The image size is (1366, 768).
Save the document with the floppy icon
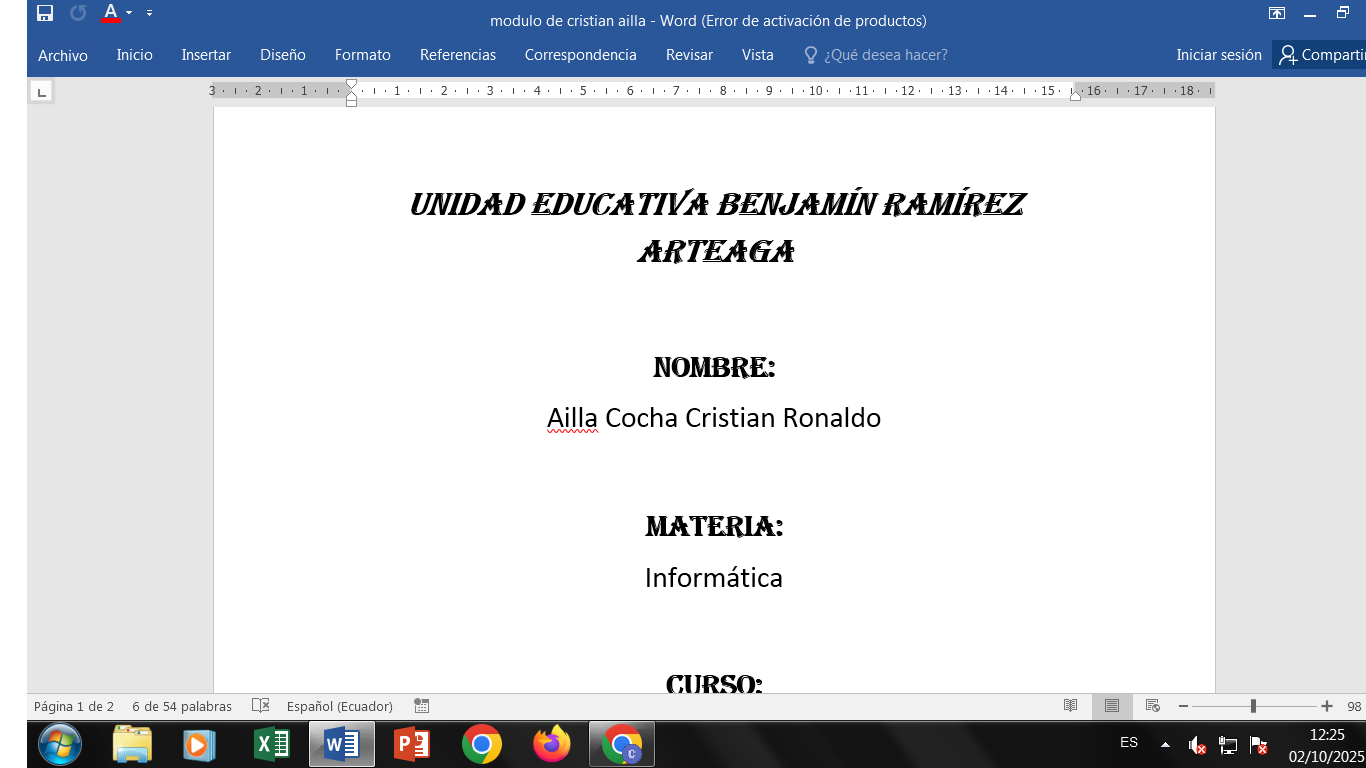point(45,13)
